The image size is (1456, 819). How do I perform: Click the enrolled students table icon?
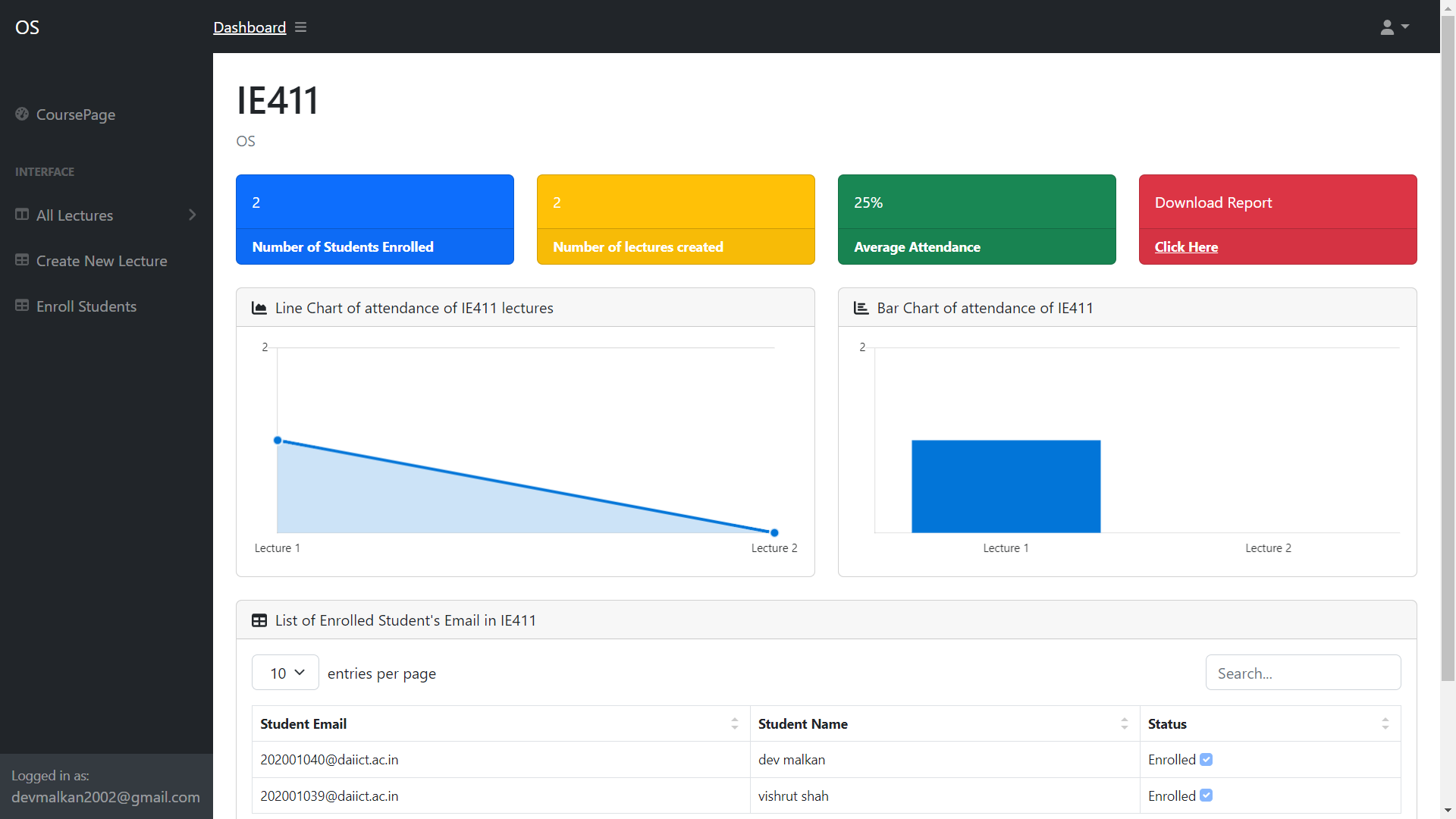pos(259,620)
